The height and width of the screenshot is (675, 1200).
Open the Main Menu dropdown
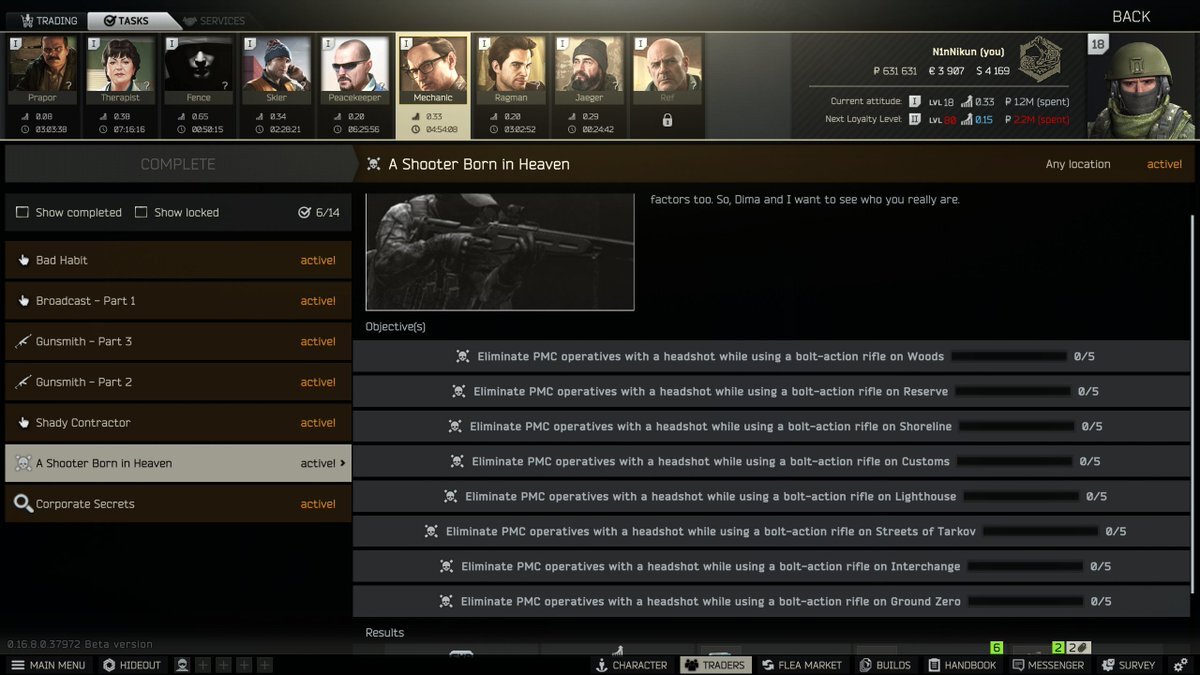coord(48,665)
